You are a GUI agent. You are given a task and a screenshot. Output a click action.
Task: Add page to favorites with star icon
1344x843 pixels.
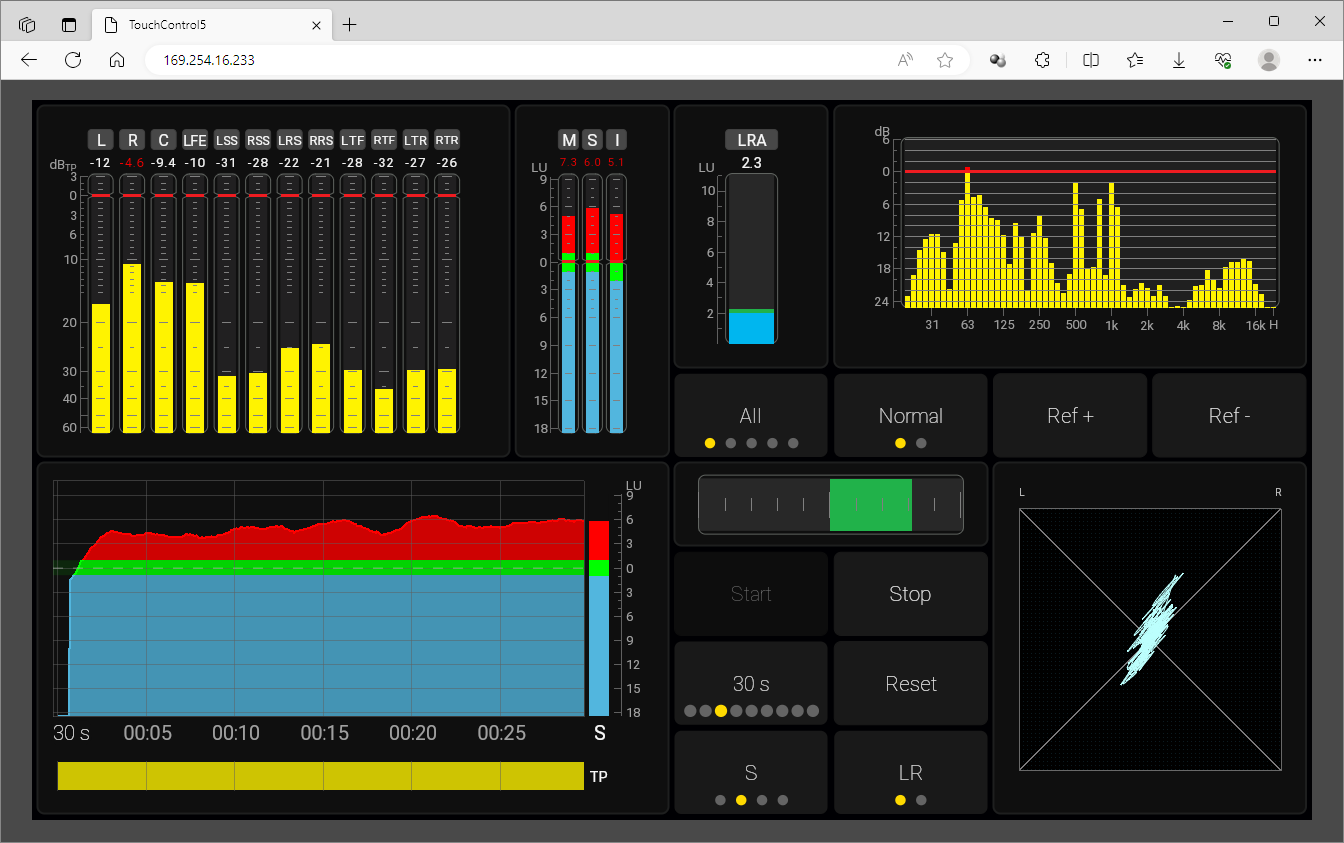pyautogui.click(x=945, y=60)
